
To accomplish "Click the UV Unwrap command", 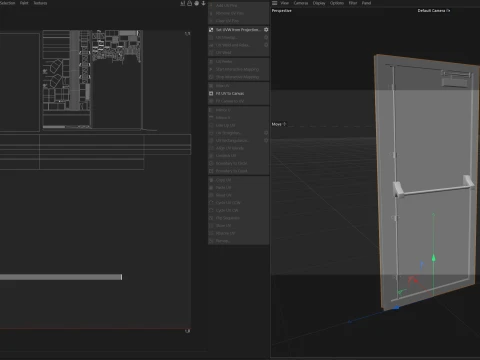I will 235,37.
